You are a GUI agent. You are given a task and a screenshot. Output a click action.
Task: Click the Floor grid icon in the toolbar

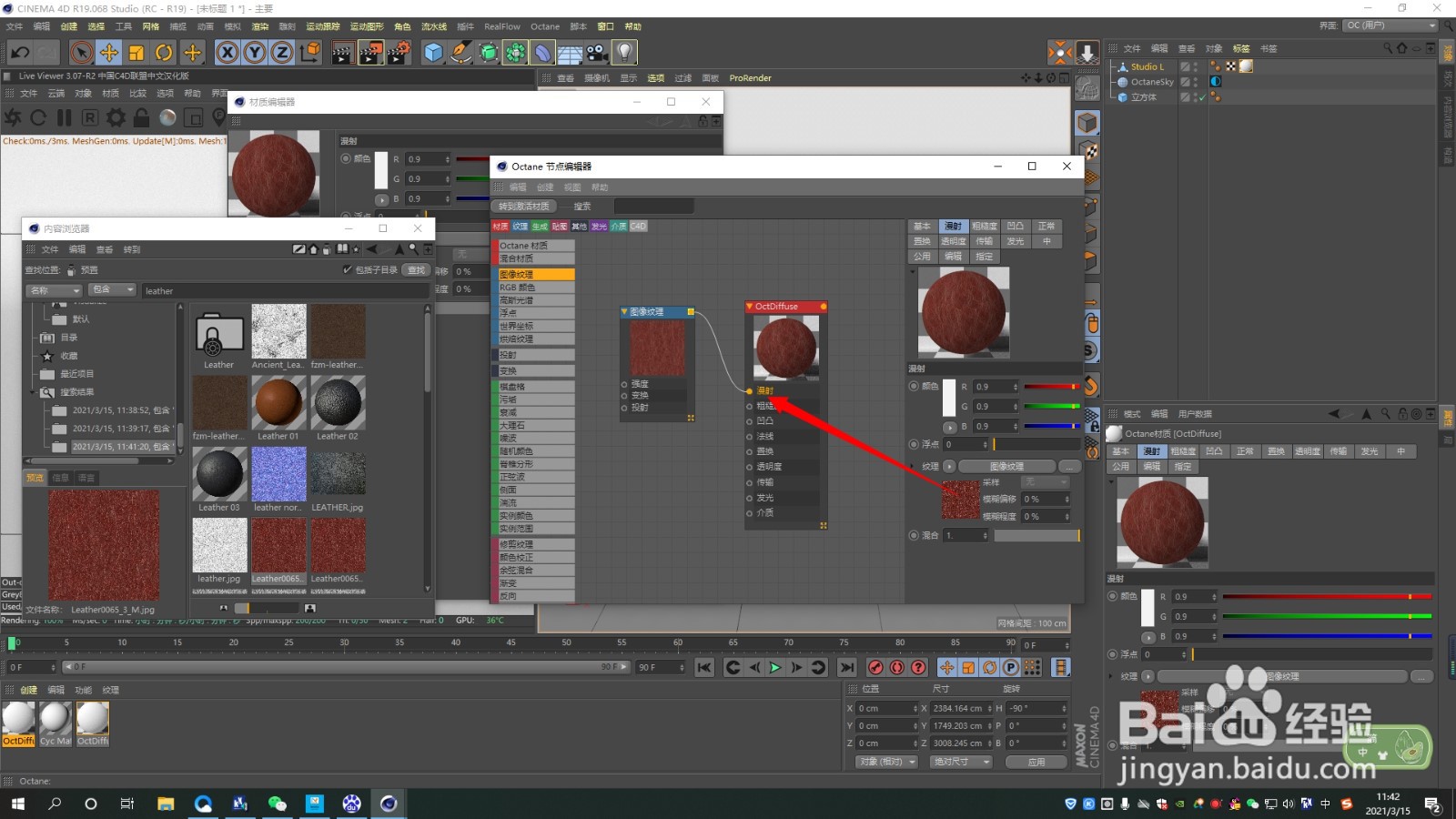pyautogui.click(x=570, y=53)
